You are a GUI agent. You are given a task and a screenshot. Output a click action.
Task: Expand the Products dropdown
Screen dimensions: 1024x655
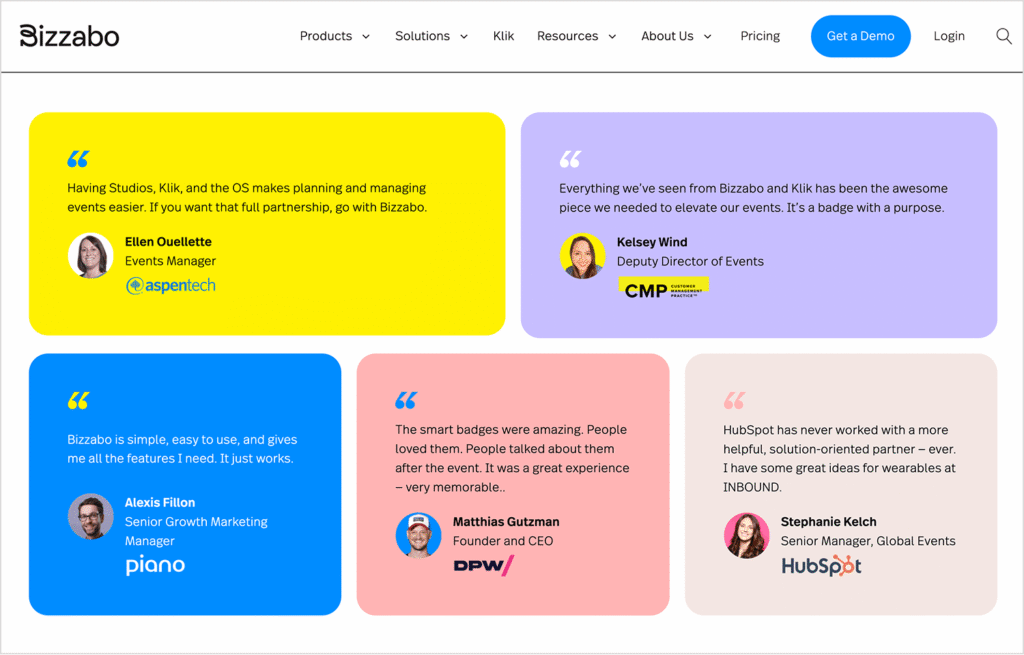click(x=335, y=35)
